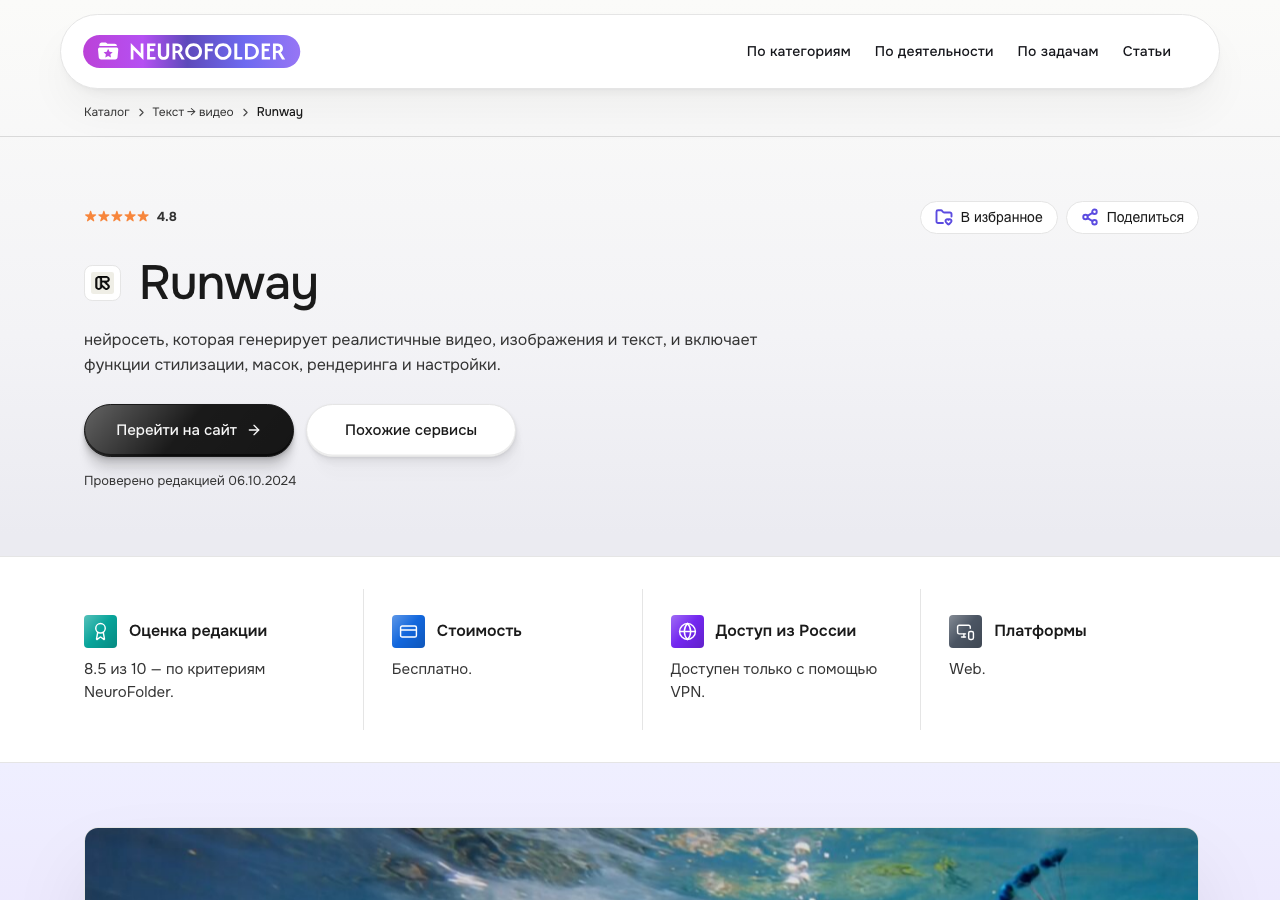Viewport: 1280px width, 900px height.
Task: Click the chevron after Каталог breadcrumb
Action: pos(141,112)
